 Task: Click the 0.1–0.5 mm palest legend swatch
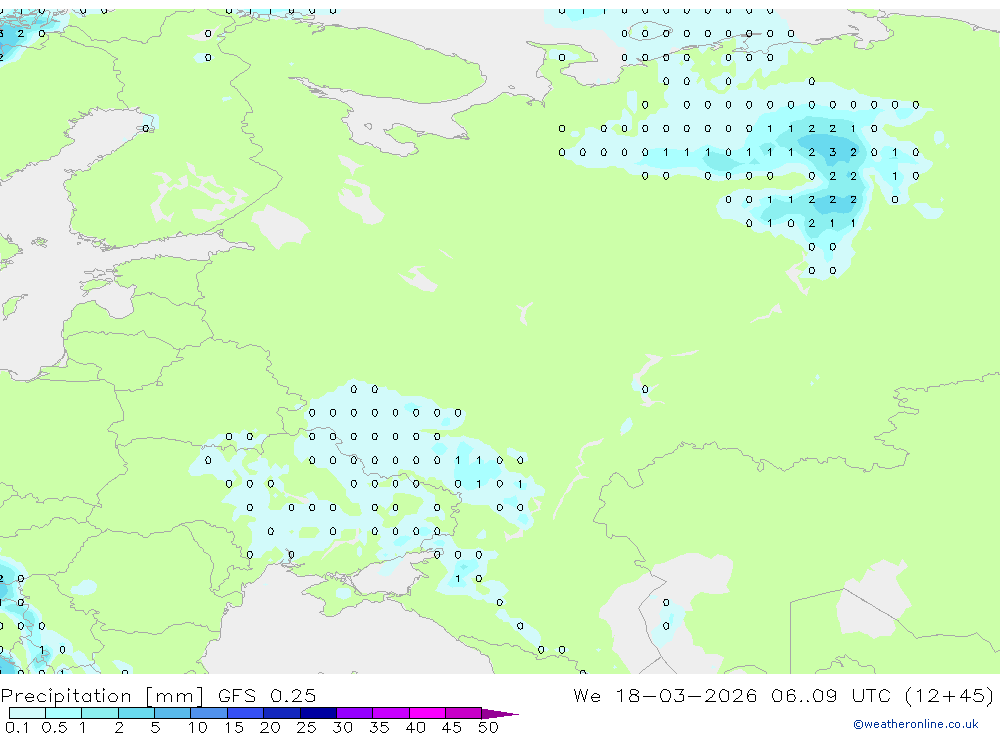[27, 713]
